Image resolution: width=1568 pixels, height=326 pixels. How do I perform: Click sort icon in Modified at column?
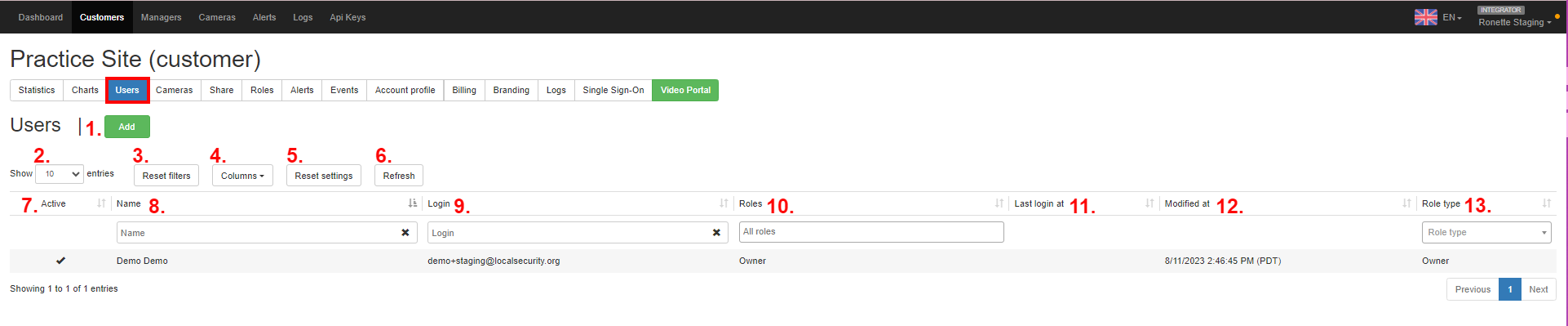(x=1406, y=203)
